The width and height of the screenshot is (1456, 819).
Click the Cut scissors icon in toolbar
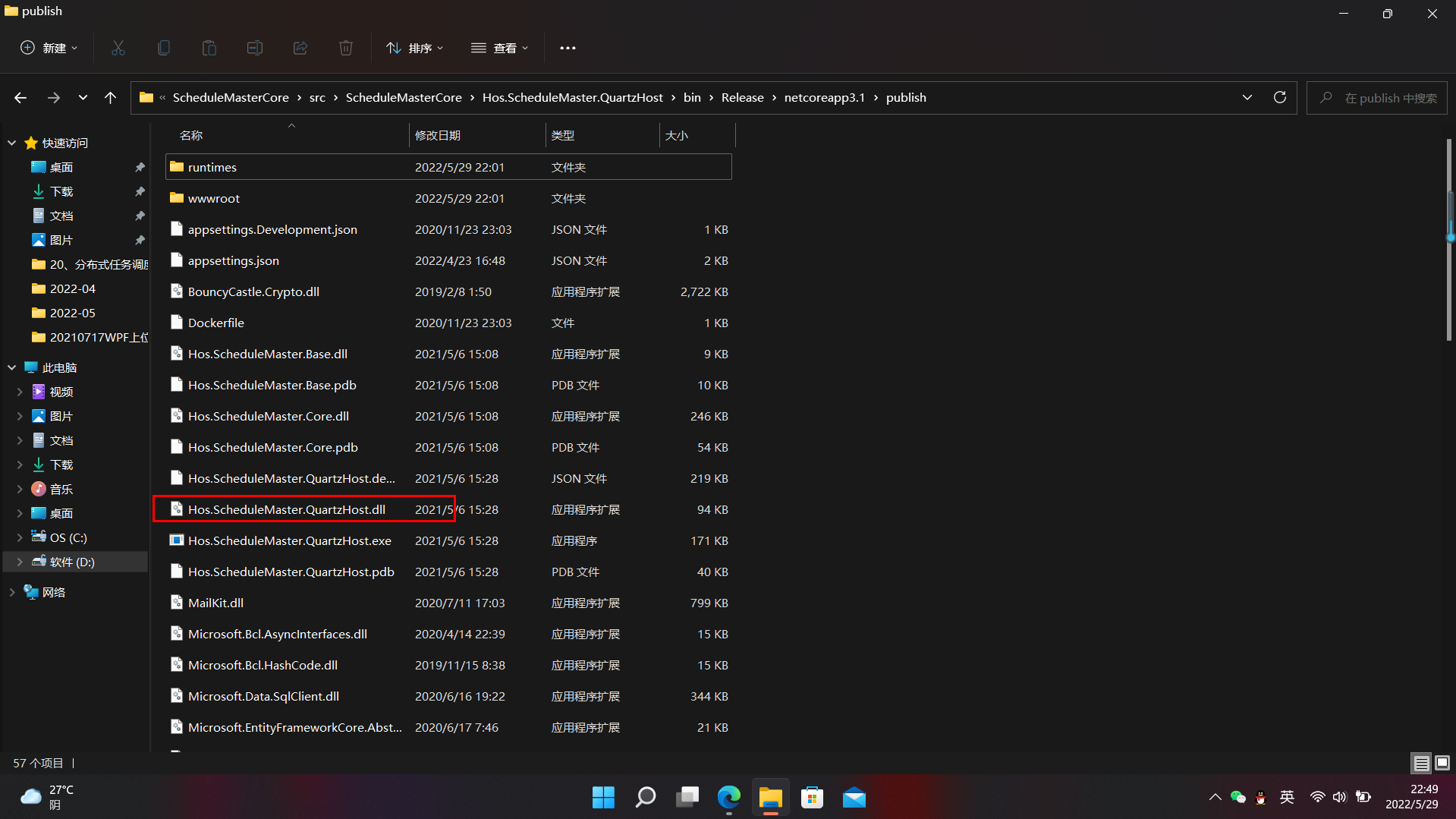pos(118,48)
